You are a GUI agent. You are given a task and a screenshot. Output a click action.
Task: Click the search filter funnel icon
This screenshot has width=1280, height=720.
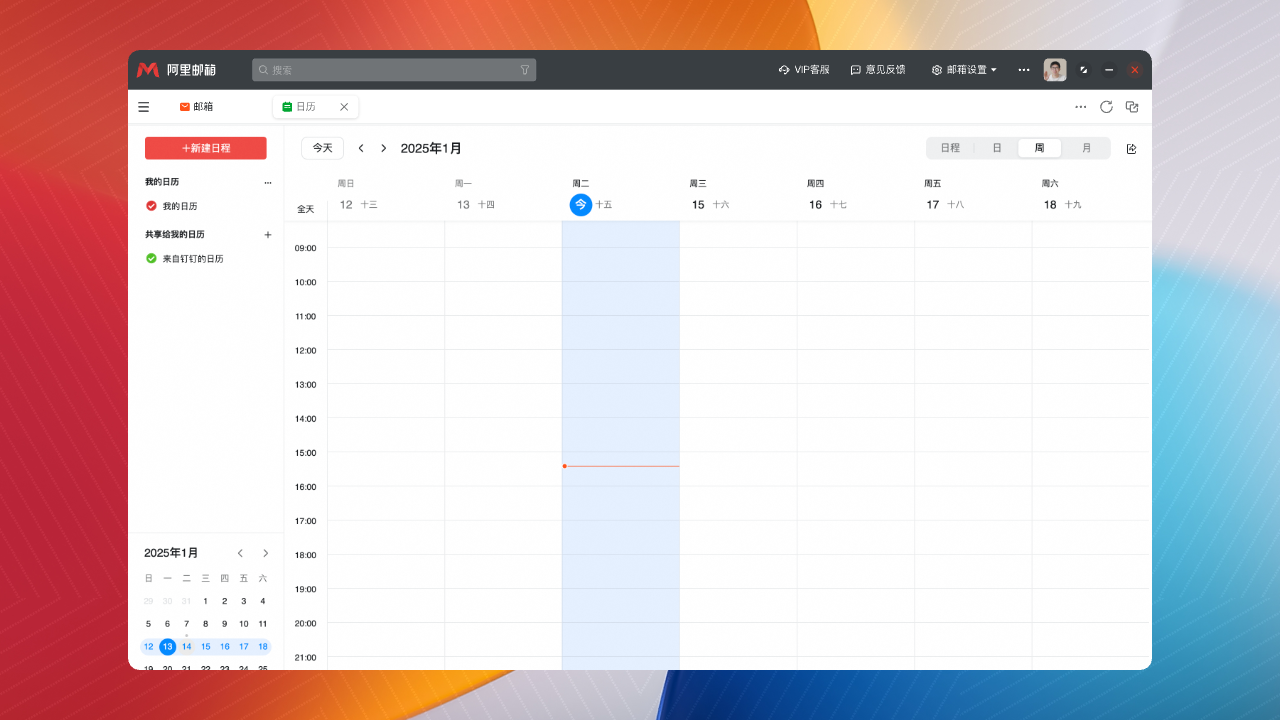point(525,70)
